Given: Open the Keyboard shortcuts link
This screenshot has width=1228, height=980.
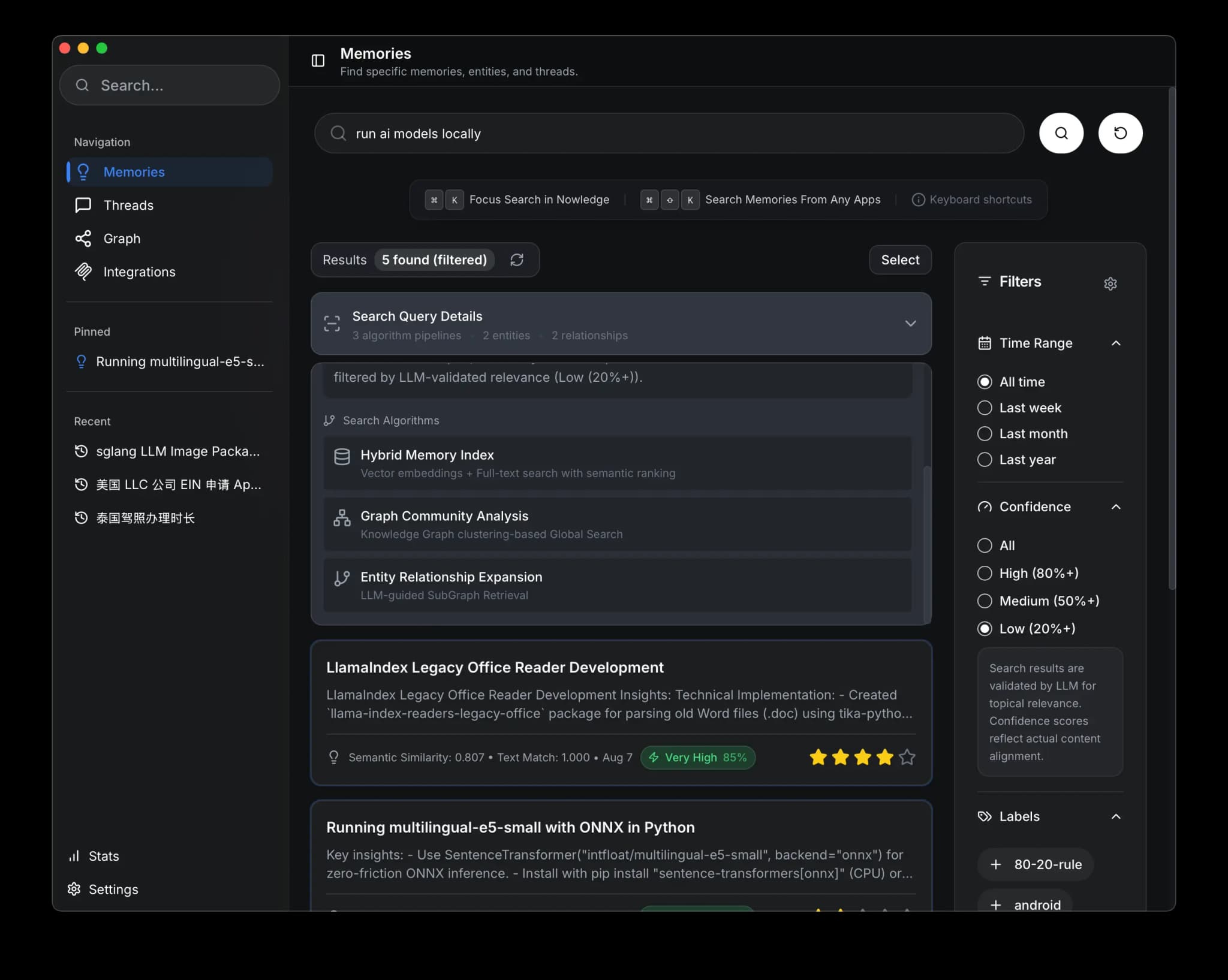Looking at the screenshot, I should tap(980, 200).
